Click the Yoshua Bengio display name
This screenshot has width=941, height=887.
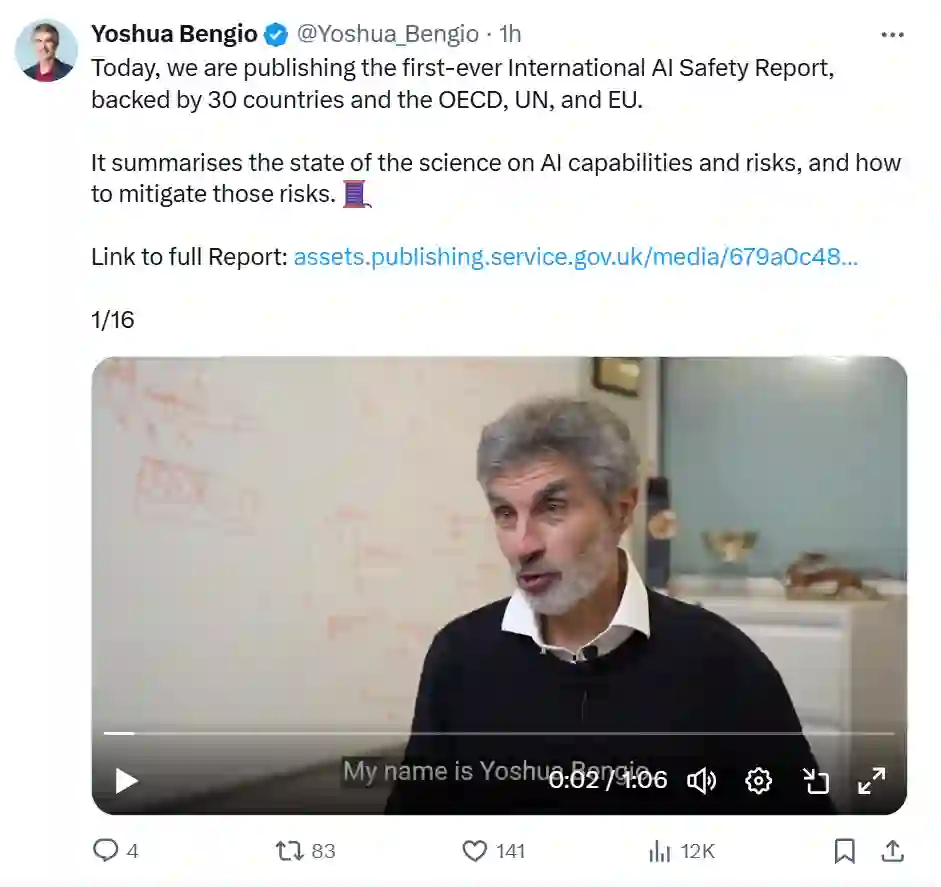pos(174,34)
